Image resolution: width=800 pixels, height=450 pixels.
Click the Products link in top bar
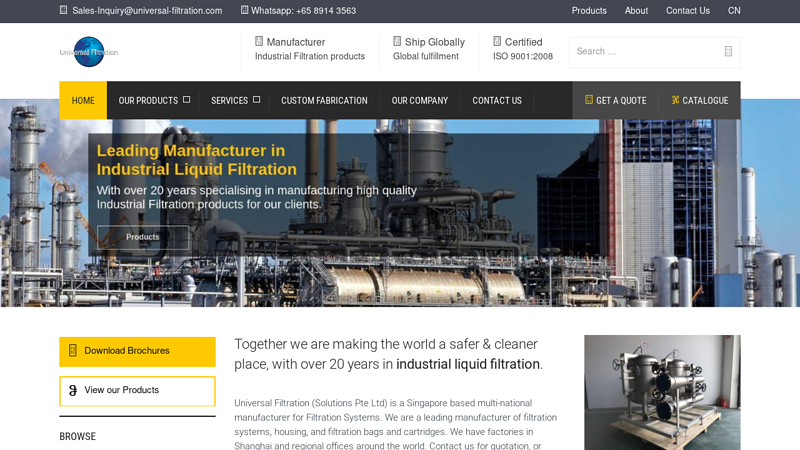pos(589,11)
